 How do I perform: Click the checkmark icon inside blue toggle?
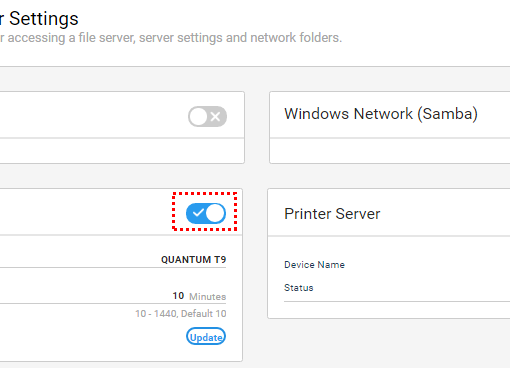(198, 213)
